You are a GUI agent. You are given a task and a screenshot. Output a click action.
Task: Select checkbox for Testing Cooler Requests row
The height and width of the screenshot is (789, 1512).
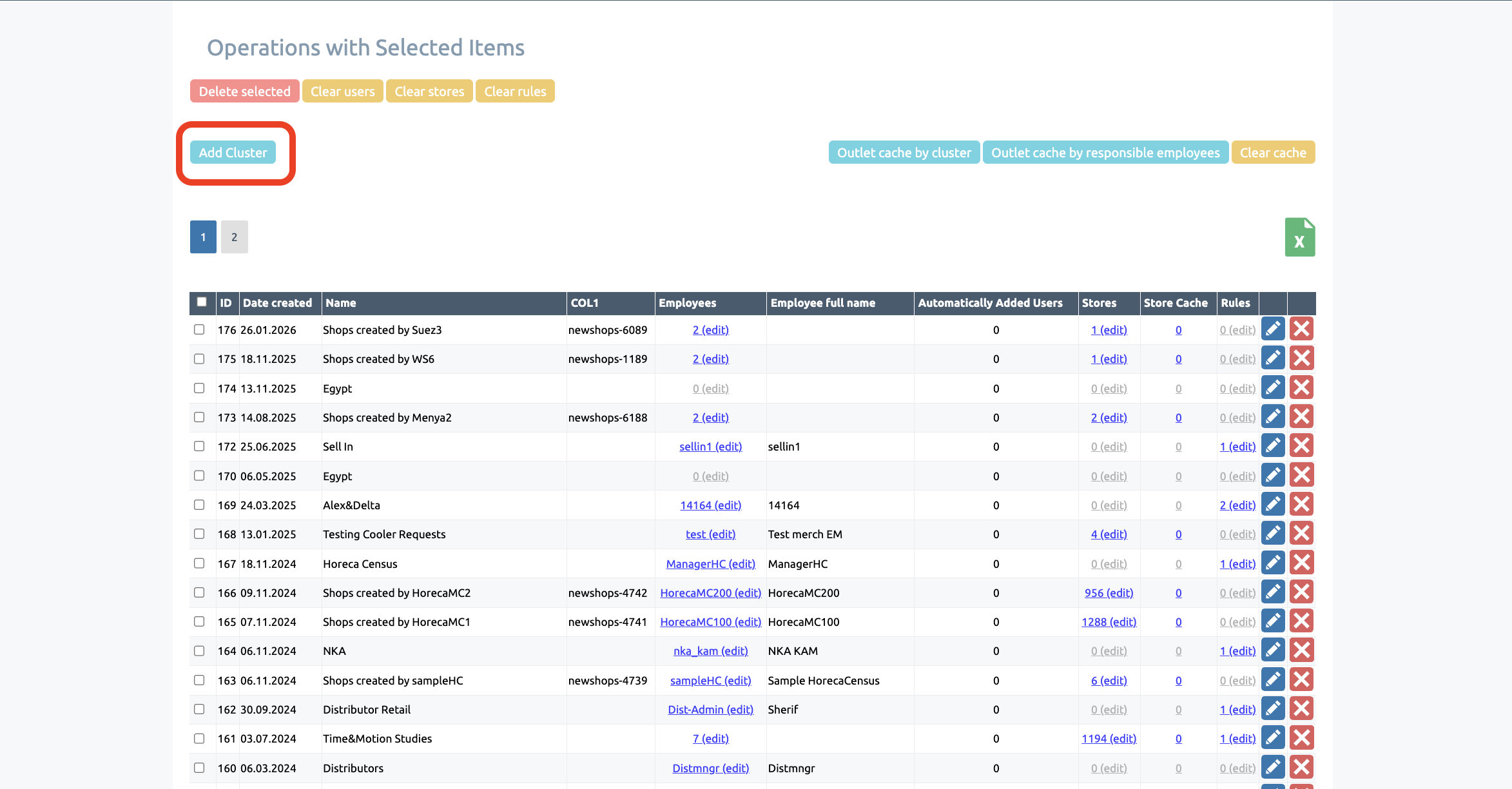click(x=199, y=534)
